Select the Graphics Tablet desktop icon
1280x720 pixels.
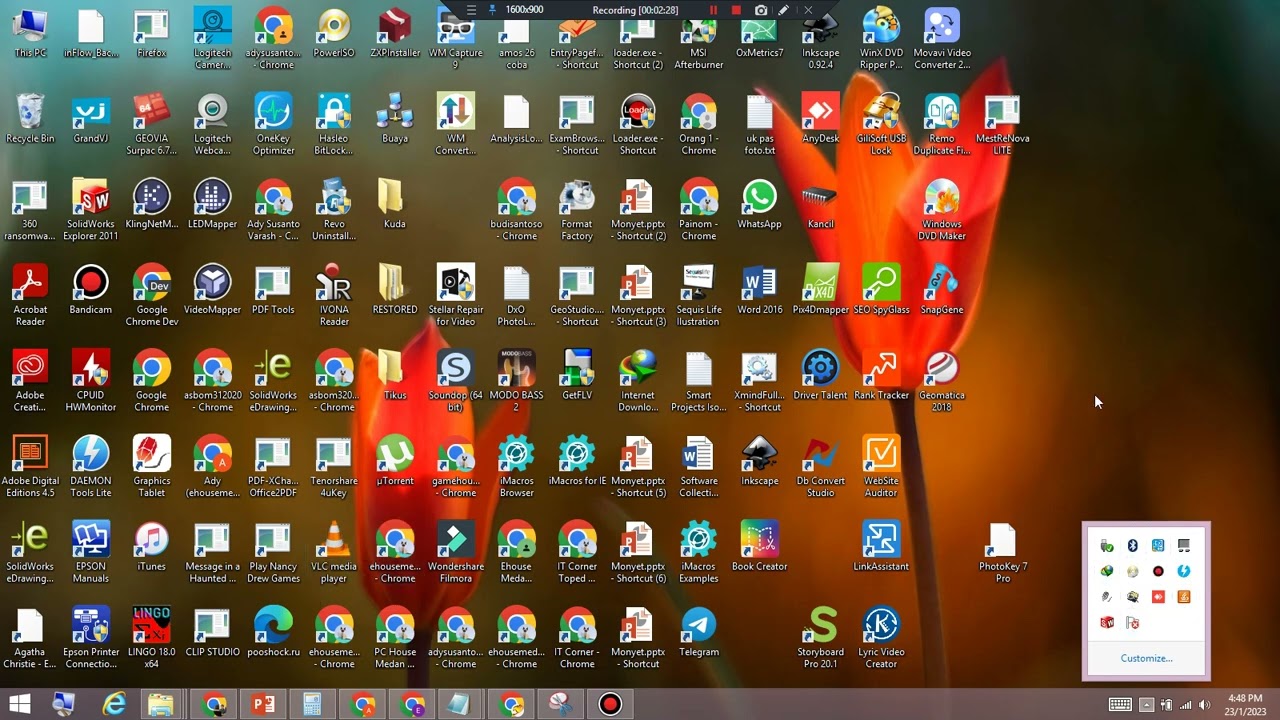[152, 466]
